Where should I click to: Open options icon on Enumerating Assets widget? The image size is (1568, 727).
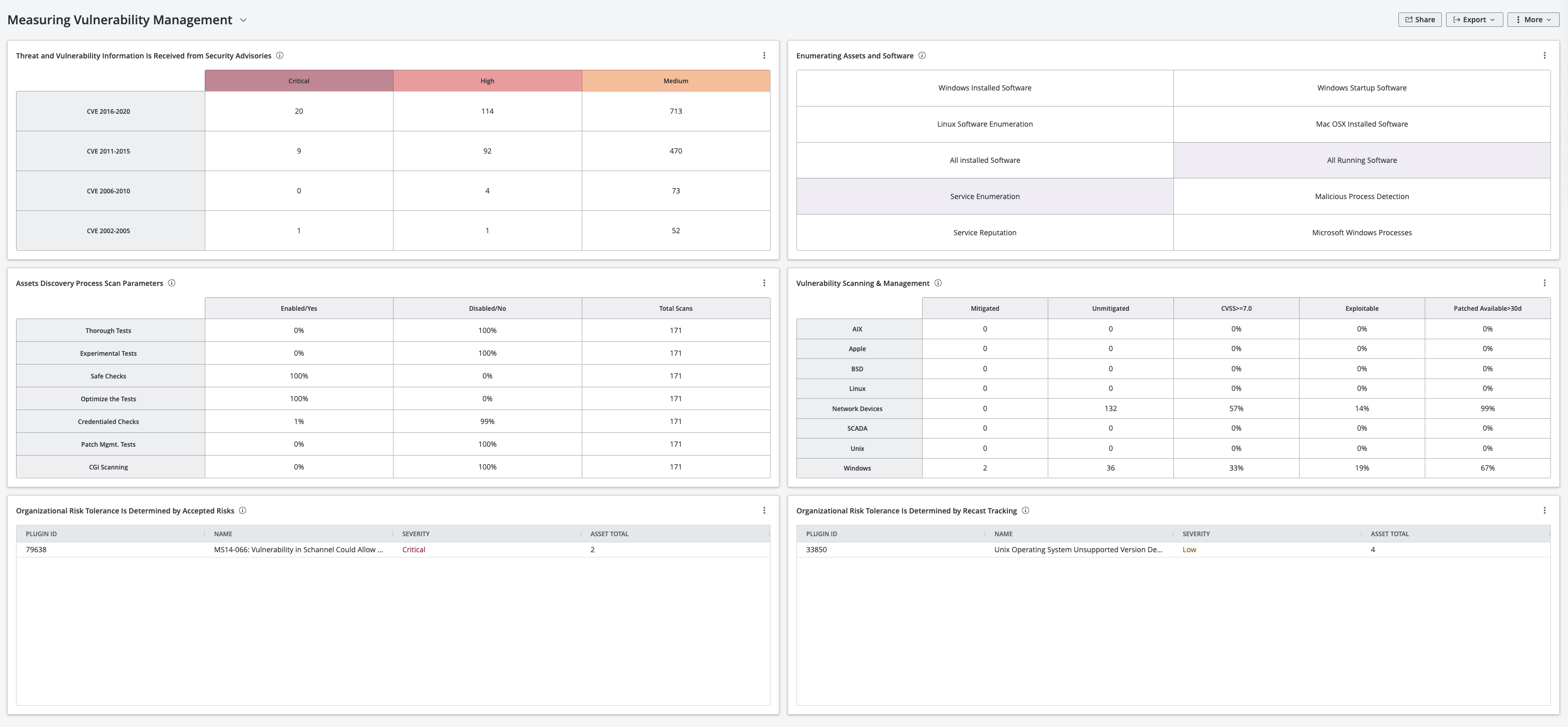click(x=1544, y=55)
